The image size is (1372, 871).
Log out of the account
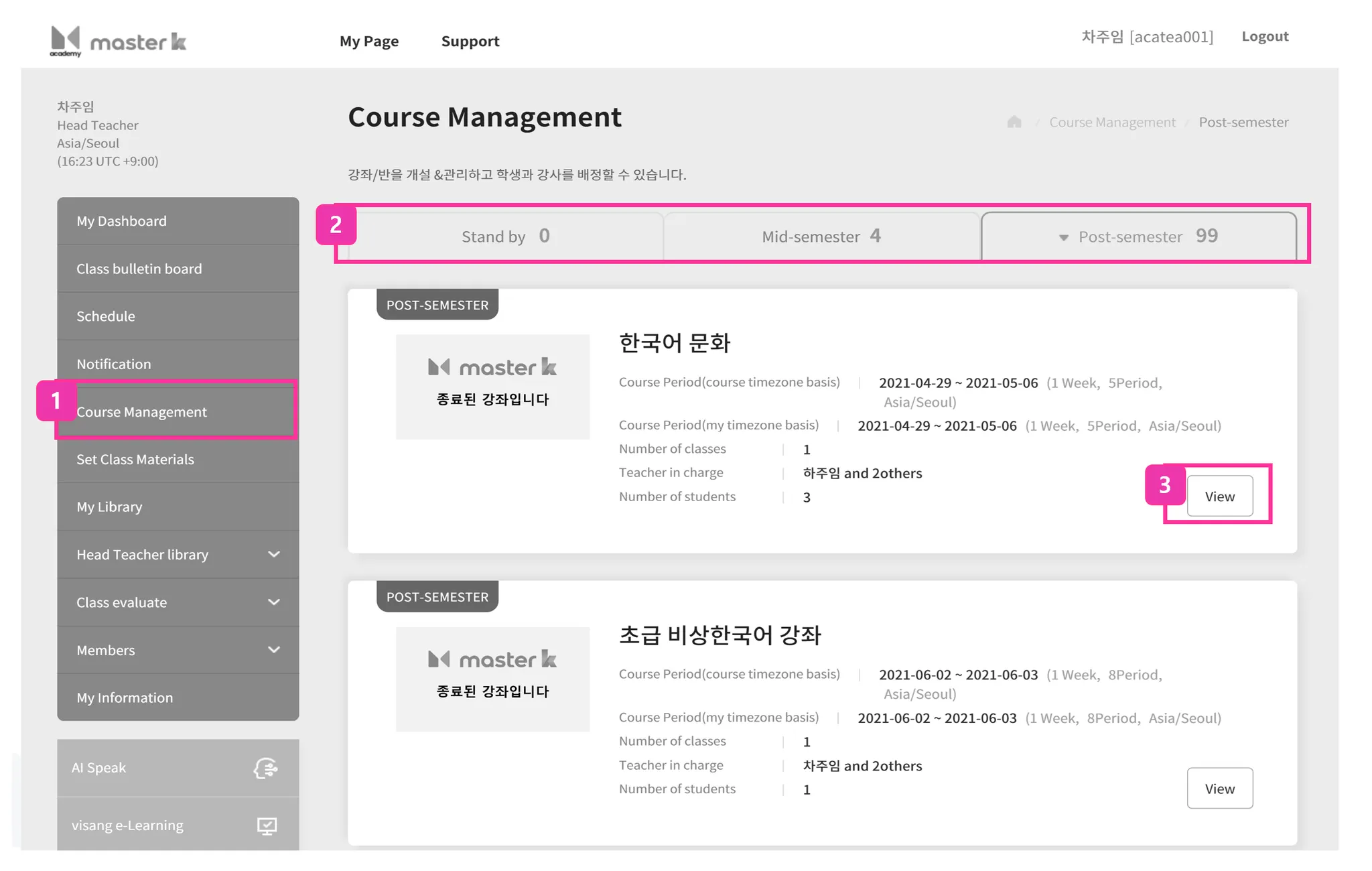[x=1265, y=37]
